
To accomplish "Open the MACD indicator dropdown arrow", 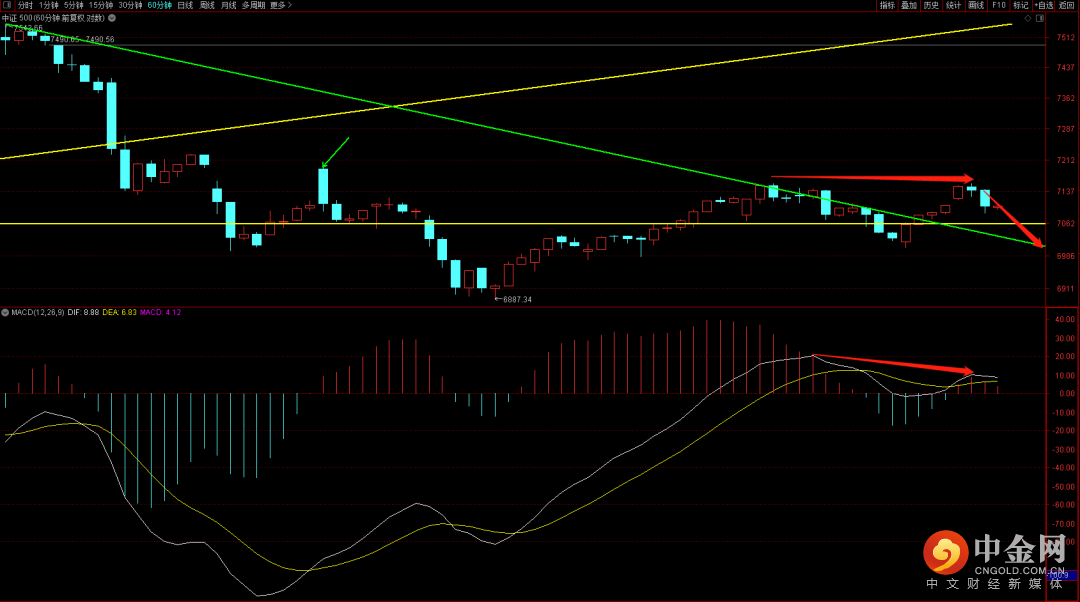I will coord(5,313).
